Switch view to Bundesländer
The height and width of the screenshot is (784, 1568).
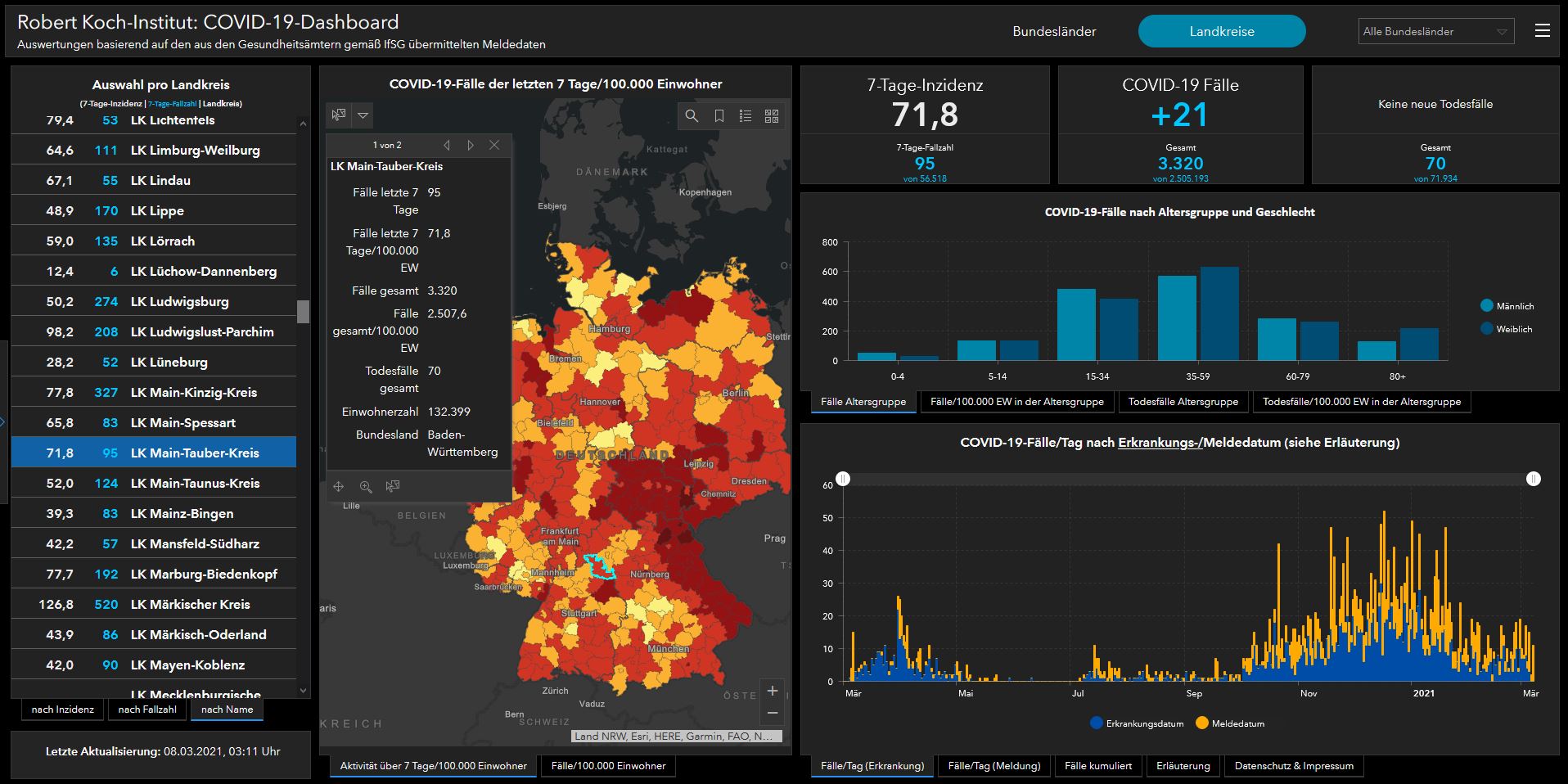(x=1054, y=32)
